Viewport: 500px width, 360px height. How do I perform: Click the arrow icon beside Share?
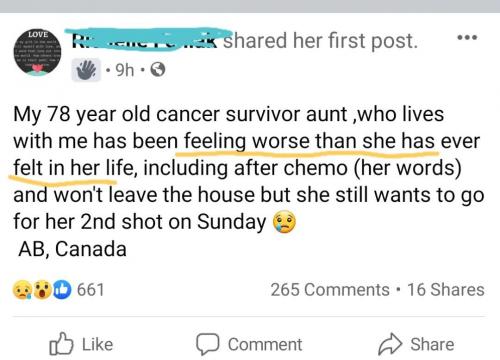pos(390,344)
